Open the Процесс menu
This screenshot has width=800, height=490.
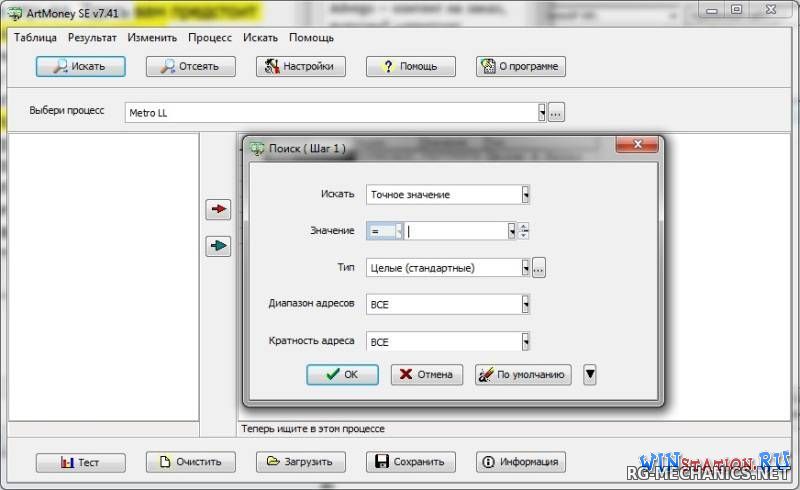pyautogui.click(x=210, y=38)
